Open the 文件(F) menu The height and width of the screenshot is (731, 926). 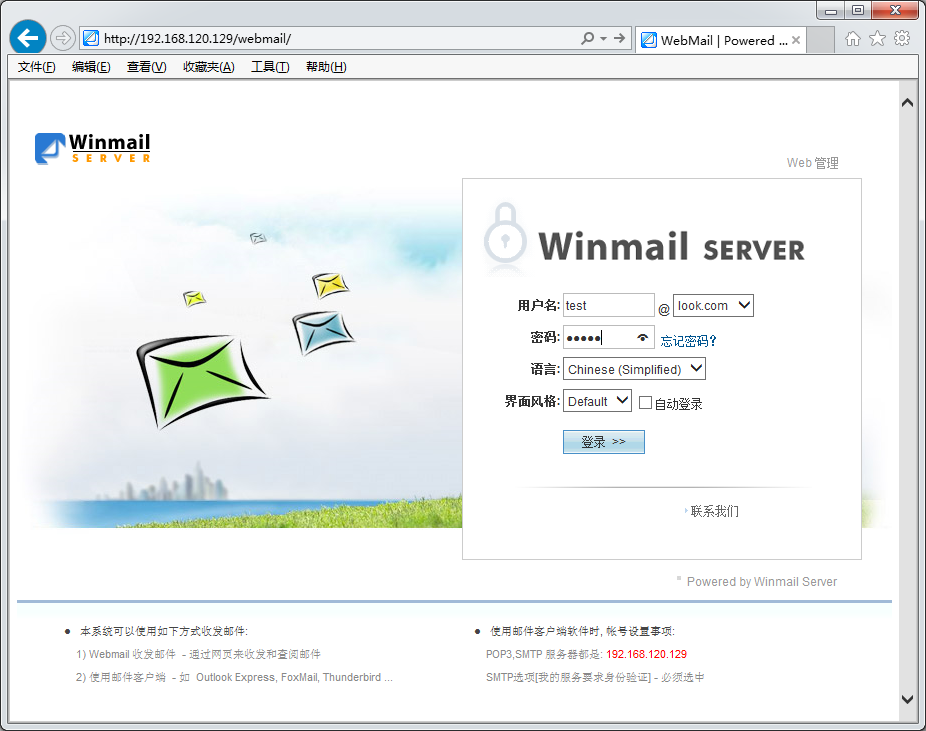click(x=37, y=67)
